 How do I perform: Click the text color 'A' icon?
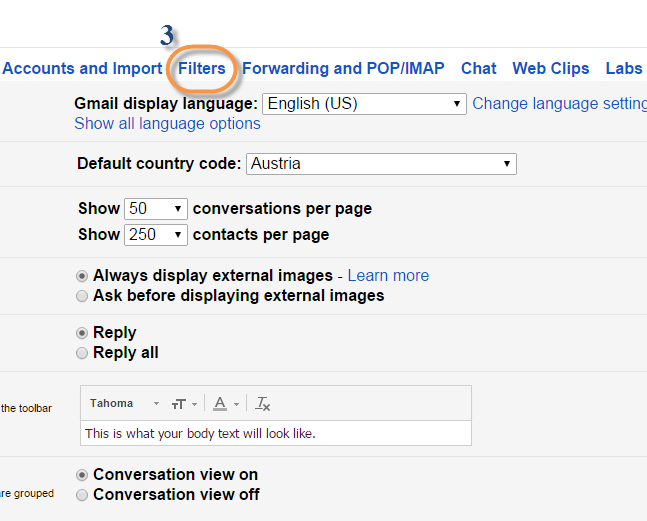pyautogui.click(x=221, y=404)
